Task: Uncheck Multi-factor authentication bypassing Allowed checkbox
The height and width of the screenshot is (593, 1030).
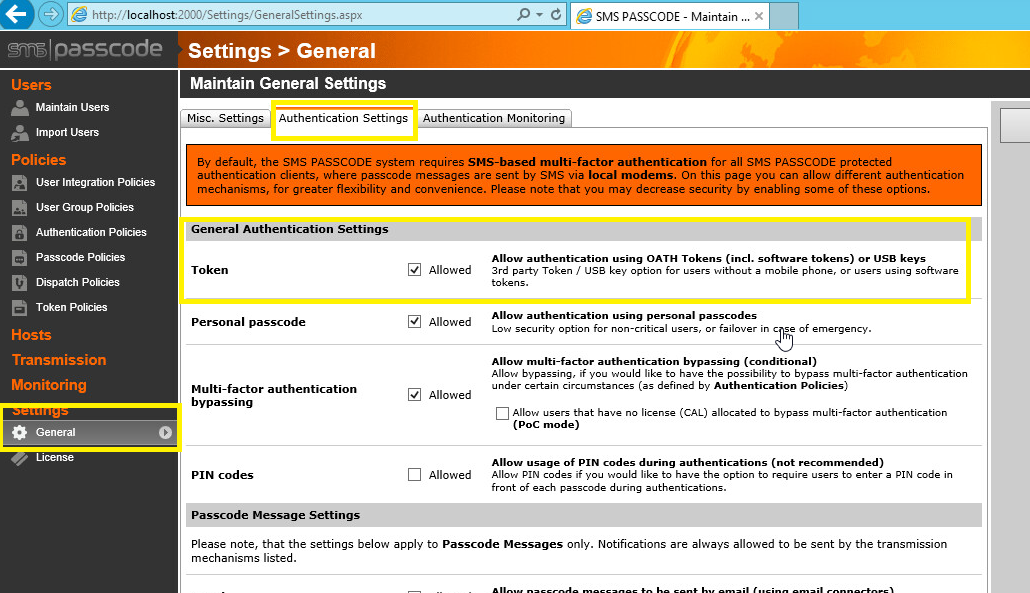Action: click(x=414, y=395)
